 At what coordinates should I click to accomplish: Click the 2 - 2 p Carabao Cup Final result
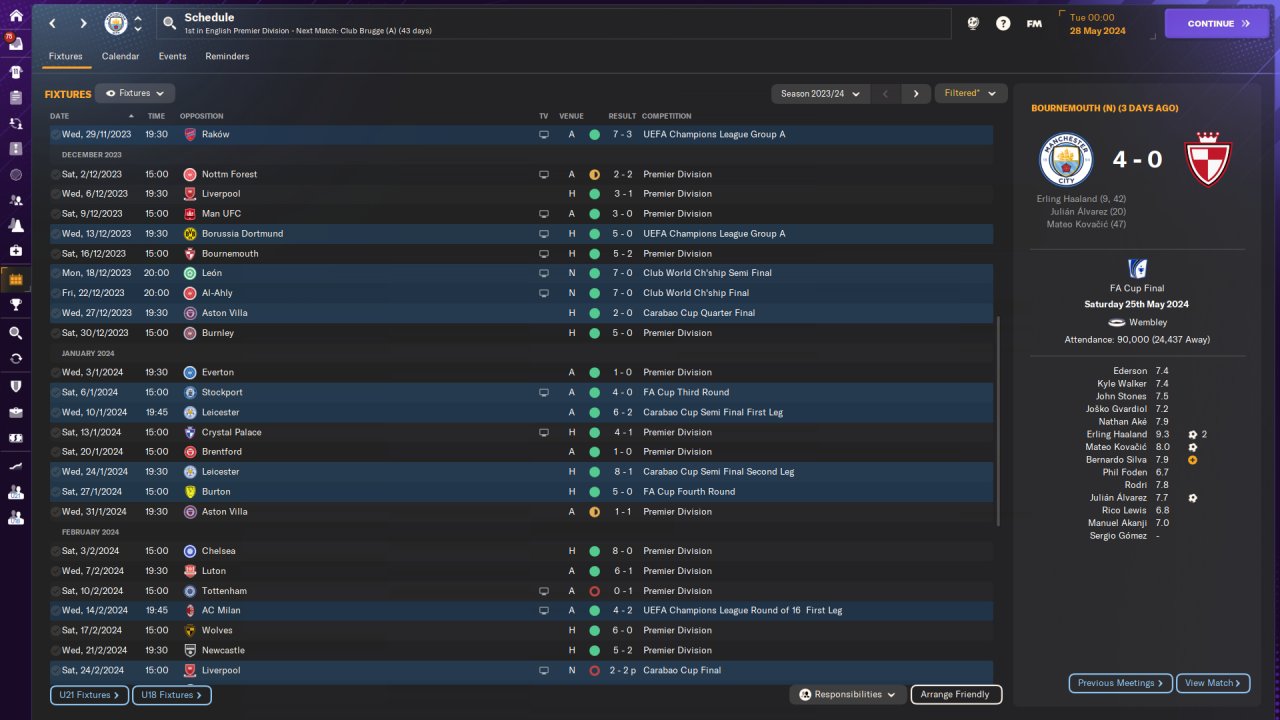623,670
